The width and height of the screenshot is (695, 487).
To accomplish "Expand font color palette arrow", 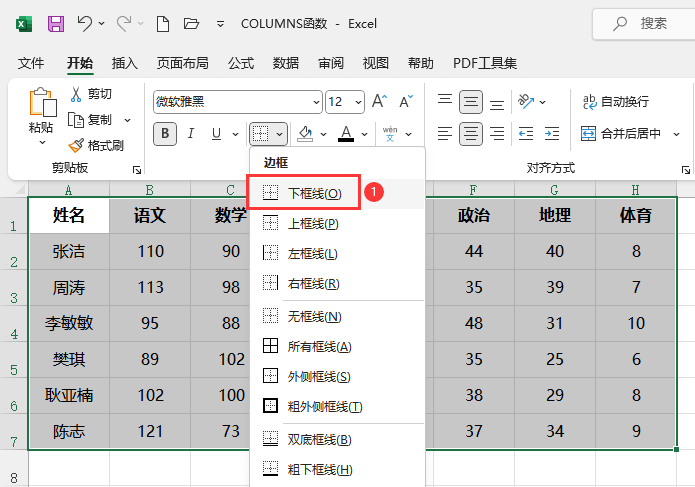I will 364,134.
